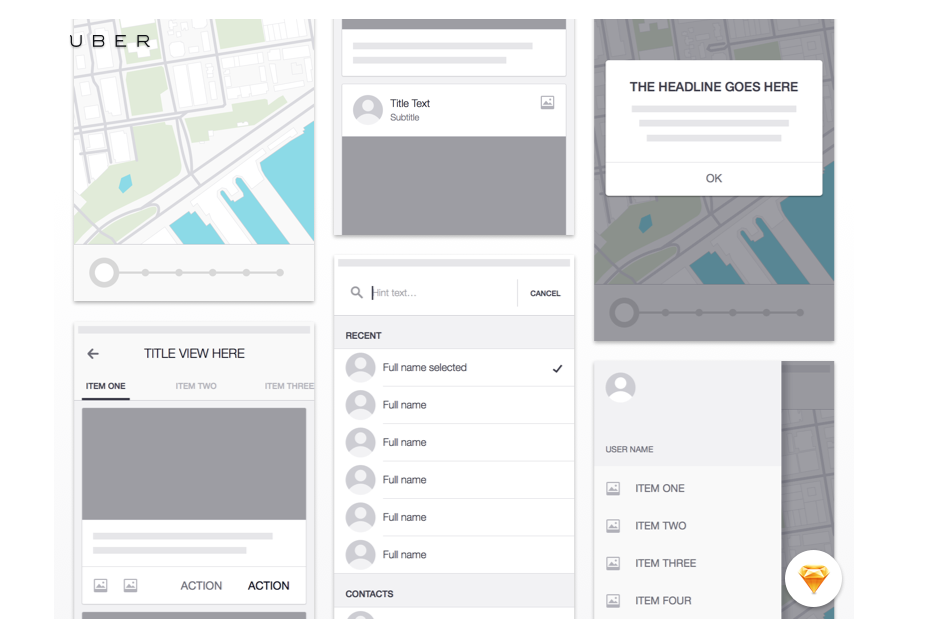Image resolution: width=928 pixels, height=640 pixels.
Task: Click the UBER logo
Action: (111, 41)
